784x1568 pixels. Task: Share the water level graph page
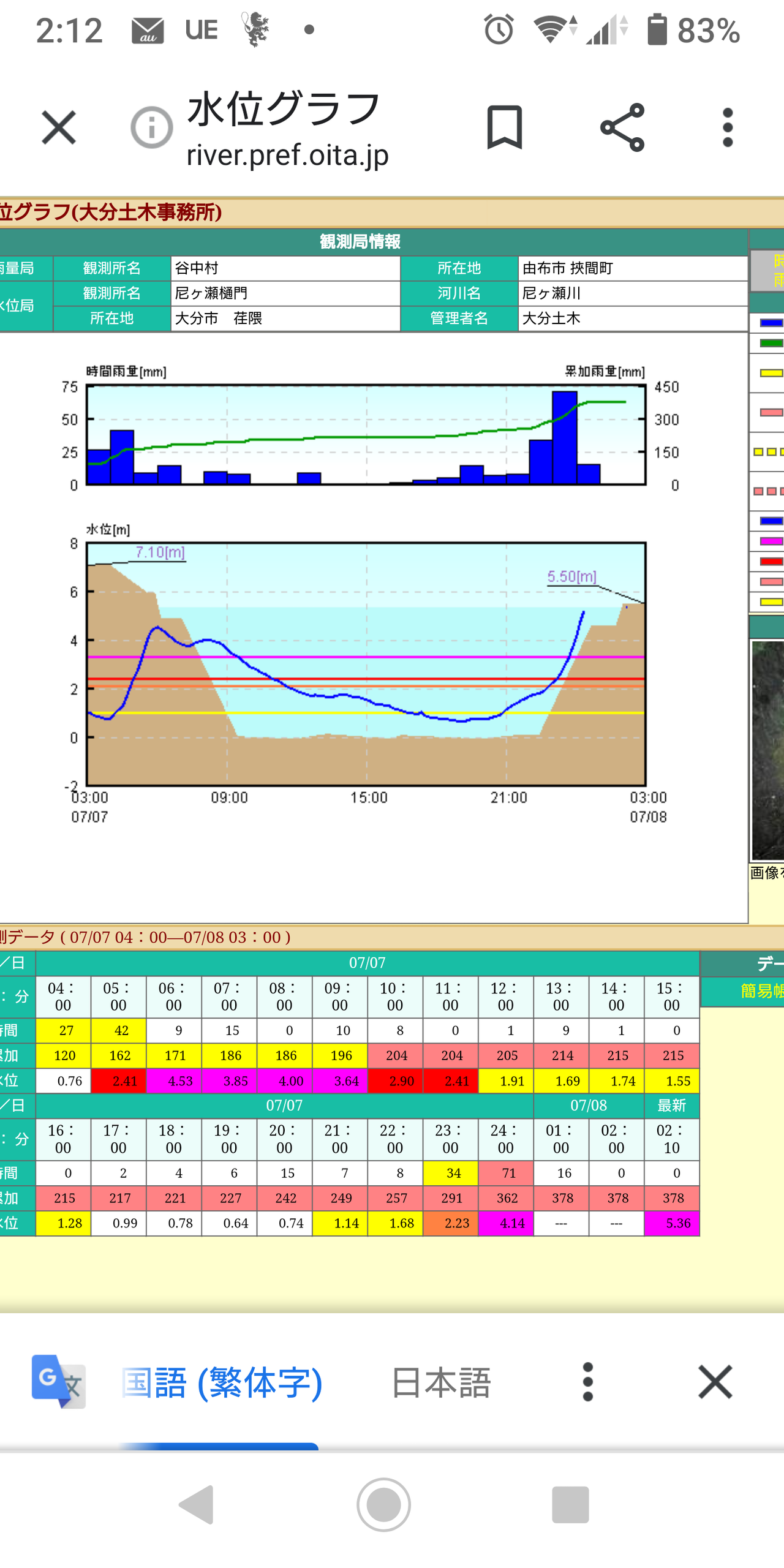click(x=622, y=127)
